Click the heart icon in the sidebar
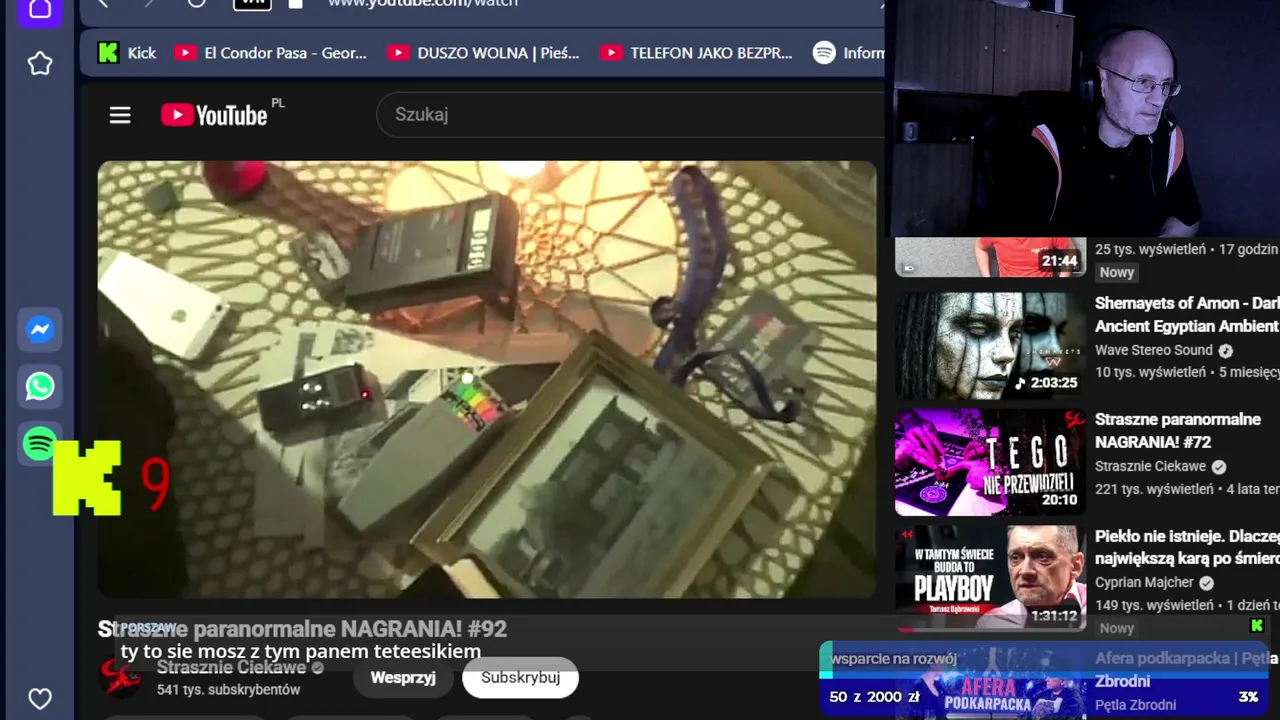Image resolution: width=1280 pixels, height=720 pixels. (40, 698)
